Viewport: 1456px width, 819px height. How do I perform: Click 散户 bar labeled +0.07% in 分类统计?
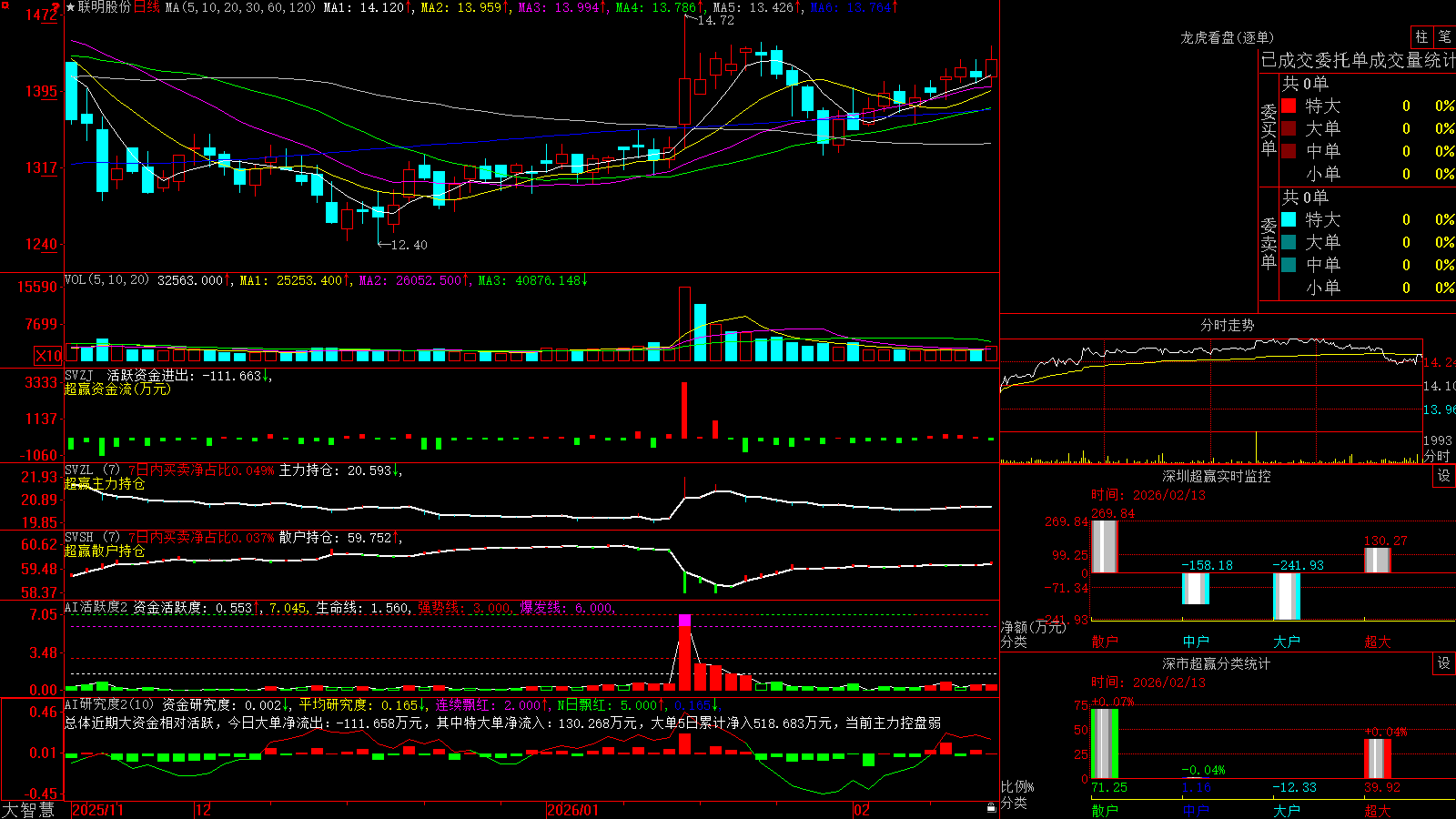pos(1105,743)
